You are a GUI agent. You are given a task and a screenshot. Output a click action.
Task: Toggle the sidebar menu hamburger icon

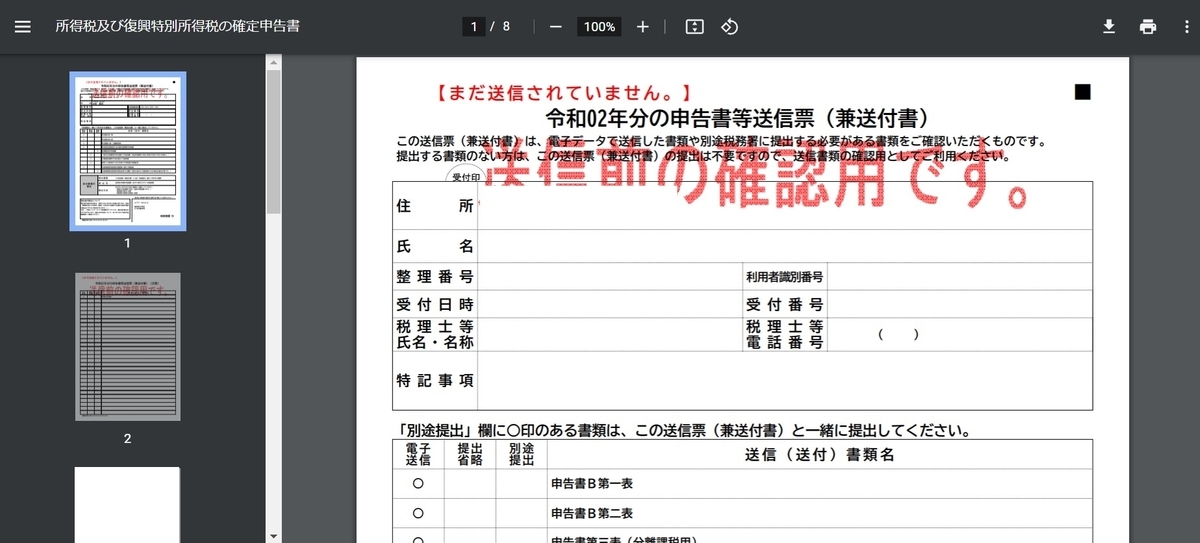click(23, 27)
